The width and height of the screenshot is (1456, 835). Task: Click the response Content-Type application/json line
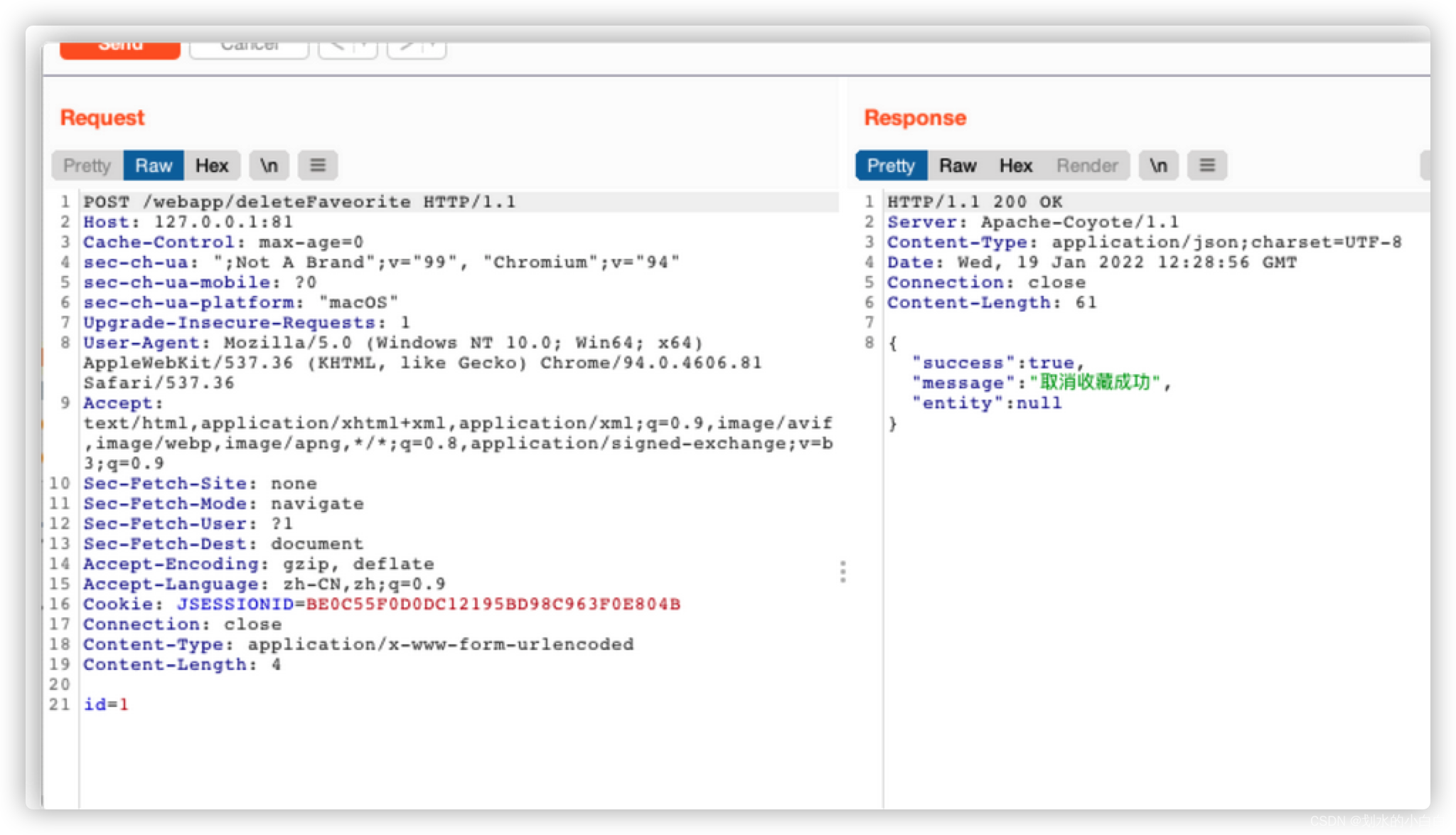point(1145,242)
